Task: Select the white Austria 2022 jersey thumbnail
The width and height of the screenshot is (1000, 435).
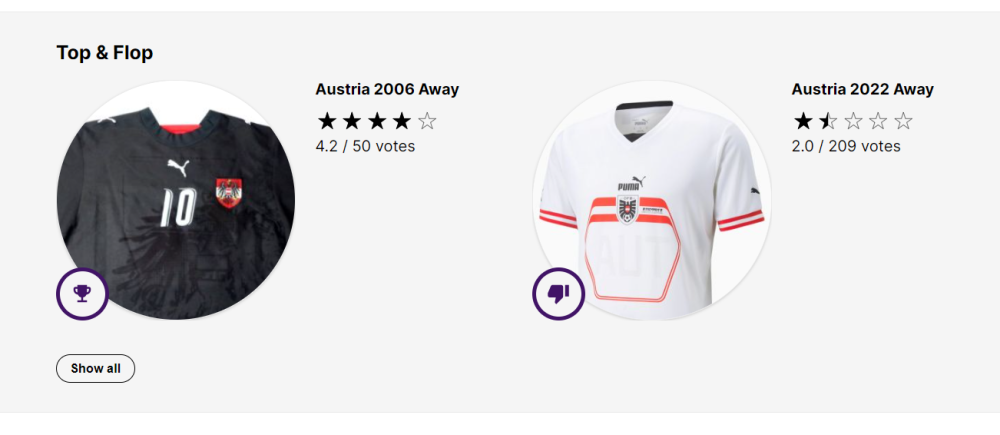Action: click(x=652, y=200)
